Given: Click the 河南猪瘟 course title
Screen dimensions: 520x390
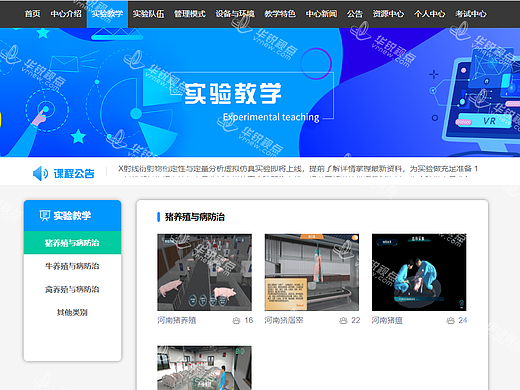Looking at the screenshot, I should [387, 320].
